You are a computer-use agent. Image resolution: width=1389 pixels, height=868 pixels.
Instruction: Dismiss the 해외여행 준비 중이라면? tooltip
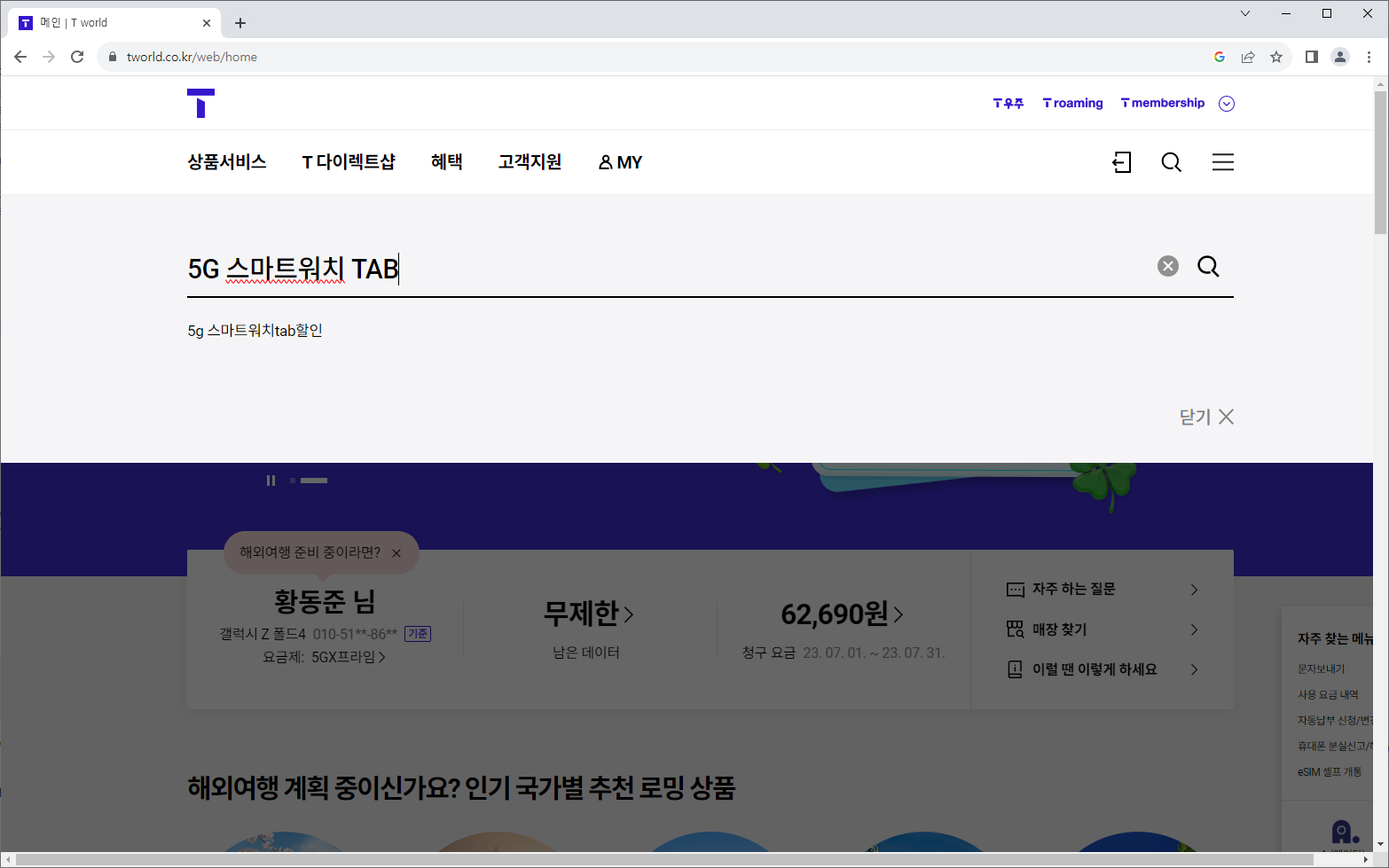click(396, 553)
